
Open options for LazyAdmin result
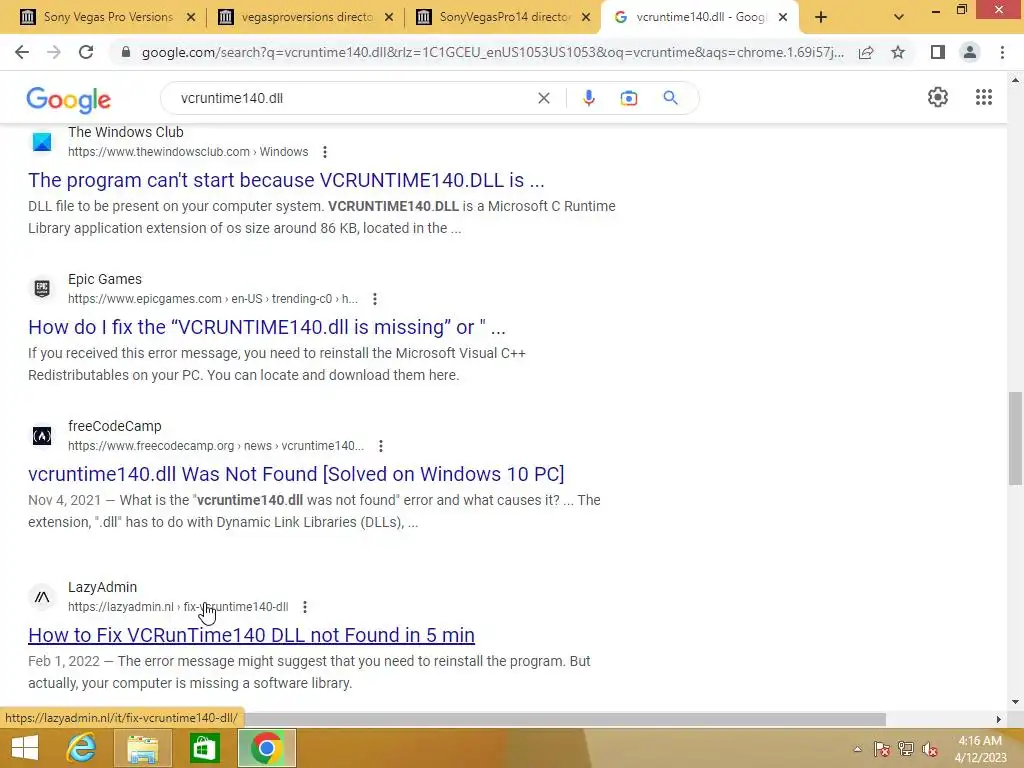pyautogui.click(x=305, y=607)
